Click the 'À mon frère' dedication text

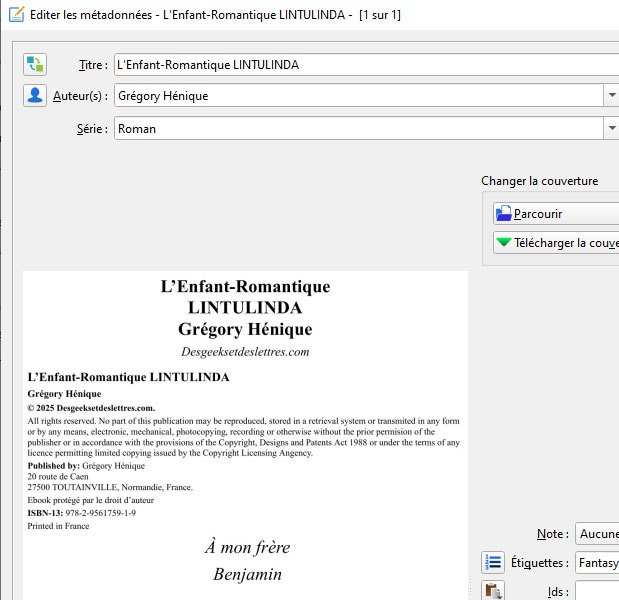[x=248, y=547]
